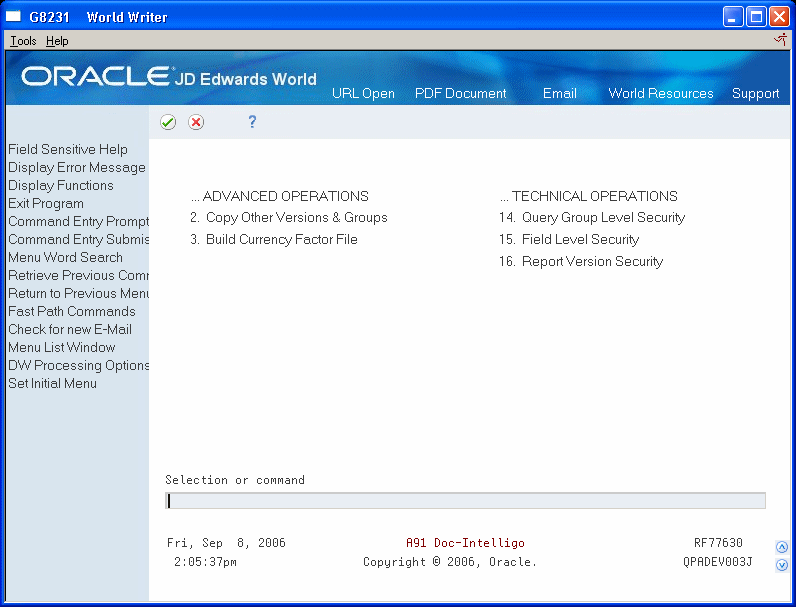
Task: Click the blue question mark help icon
Action: point(252,122)
